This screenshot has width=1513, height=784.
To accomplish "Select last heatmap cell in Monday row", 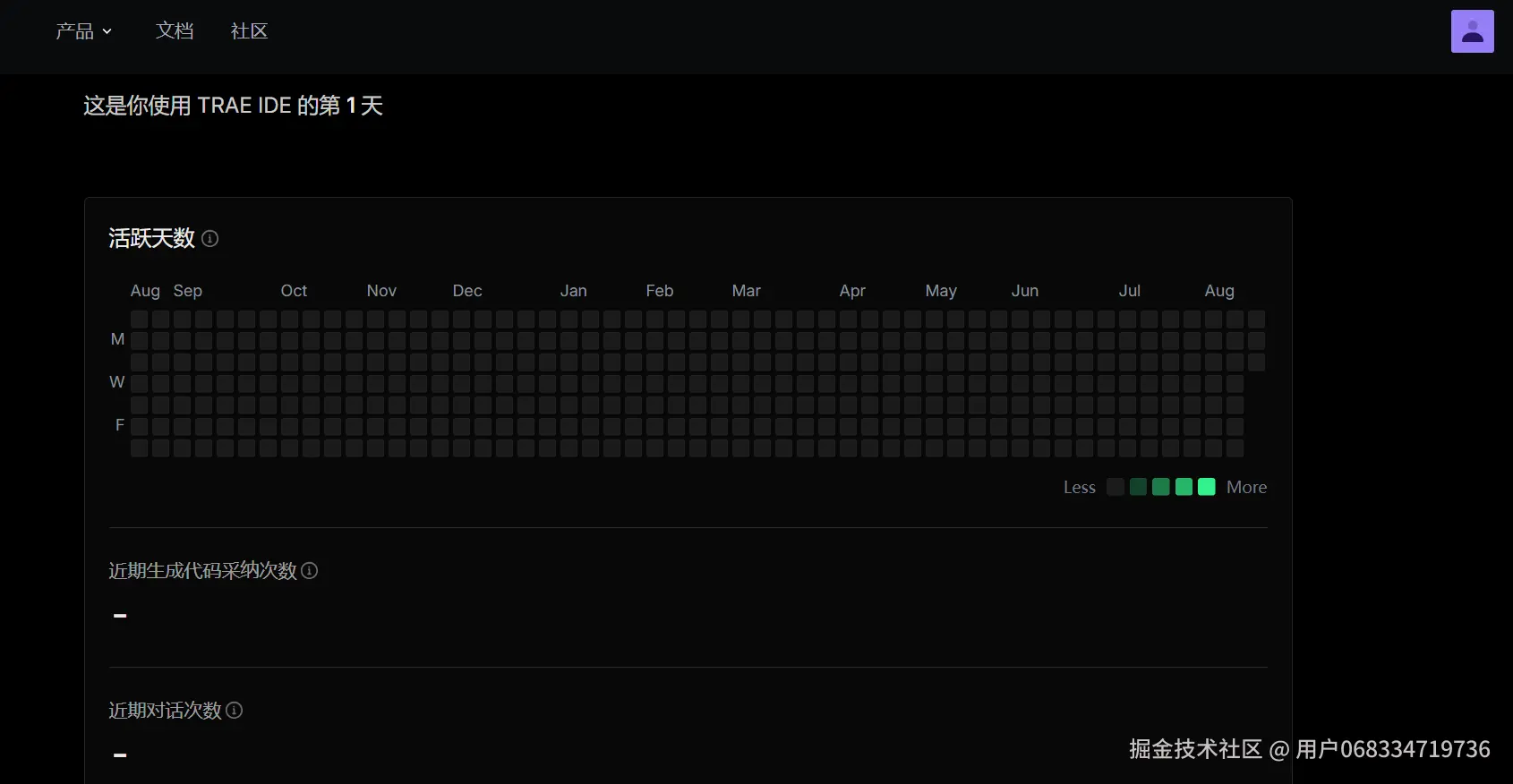I will [1256, 340].
